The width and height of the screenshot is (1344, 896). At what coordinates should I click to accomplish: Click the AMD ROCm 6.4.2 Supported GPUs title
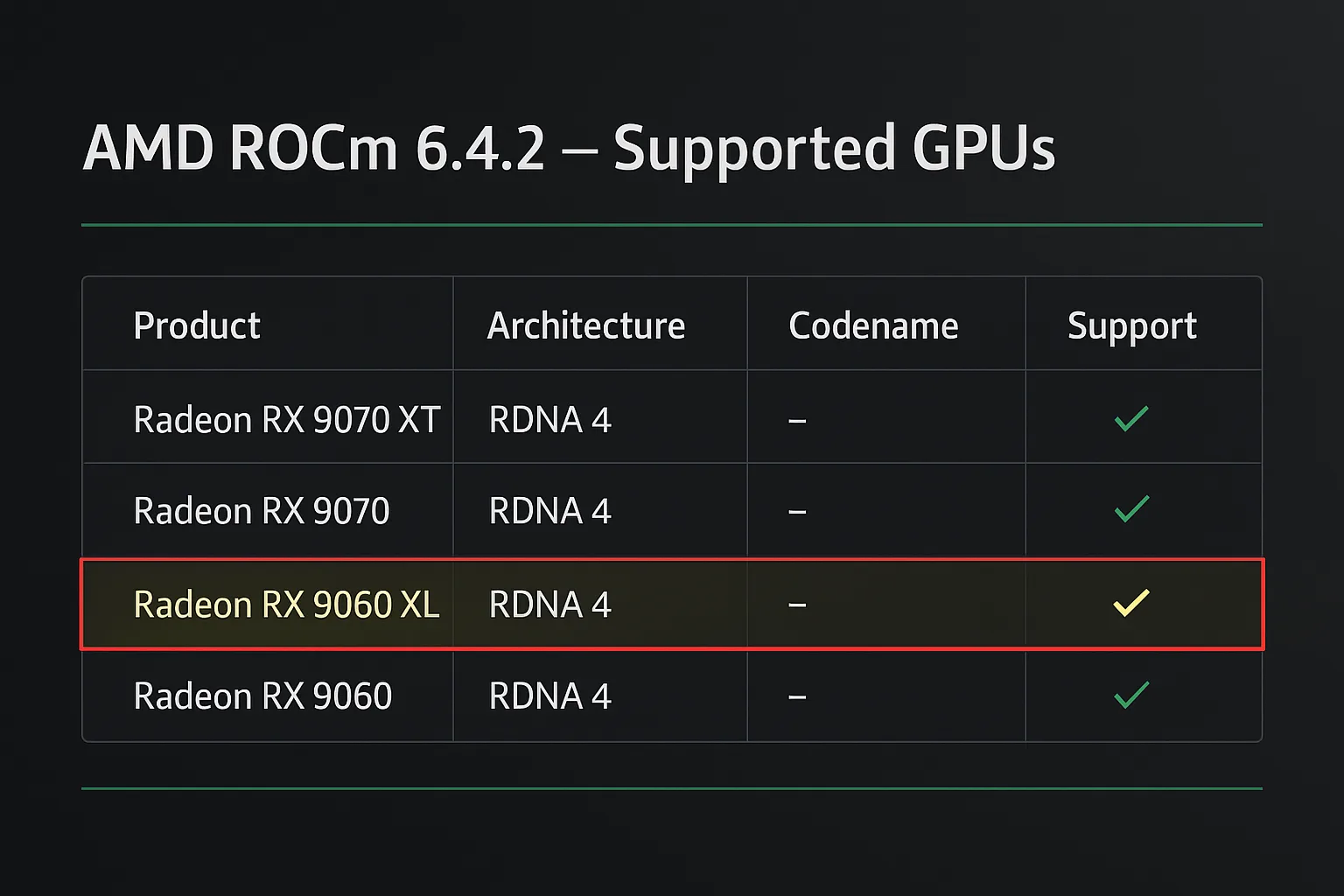(x=570, y=149)
